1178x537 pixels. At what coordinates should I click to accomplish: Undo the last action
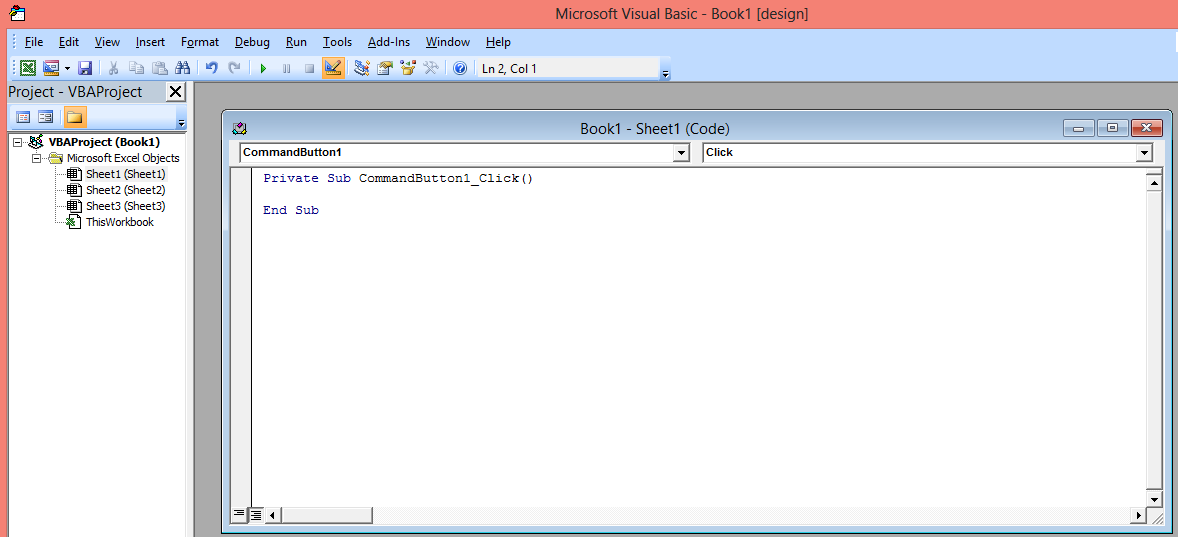pyautogui.click(x=211, y=68)
